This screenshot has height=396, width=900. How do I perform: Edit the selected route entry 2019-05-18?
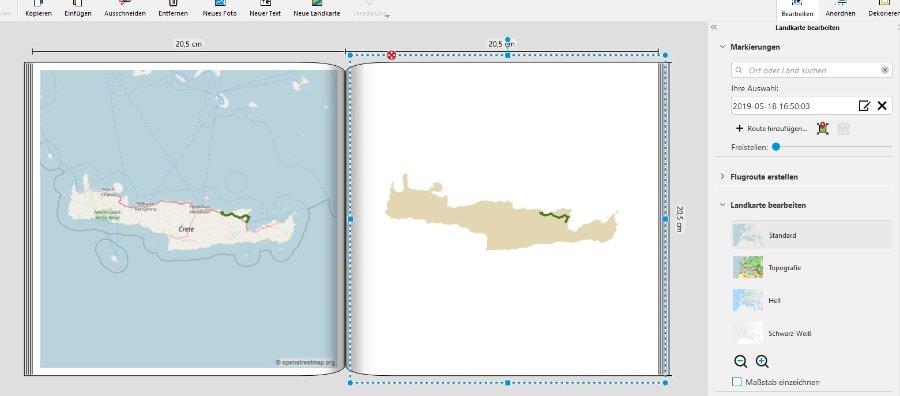click(864, 106)
